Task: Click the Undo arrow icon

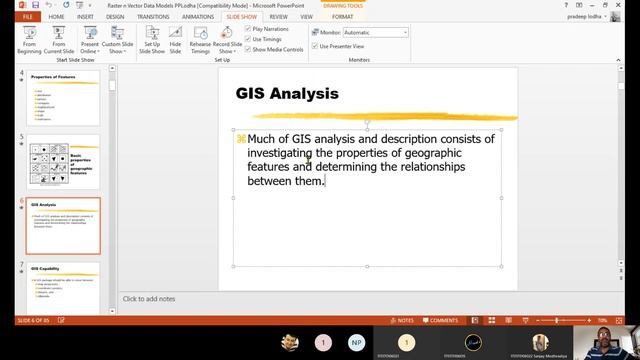Action: click(49, 5)
